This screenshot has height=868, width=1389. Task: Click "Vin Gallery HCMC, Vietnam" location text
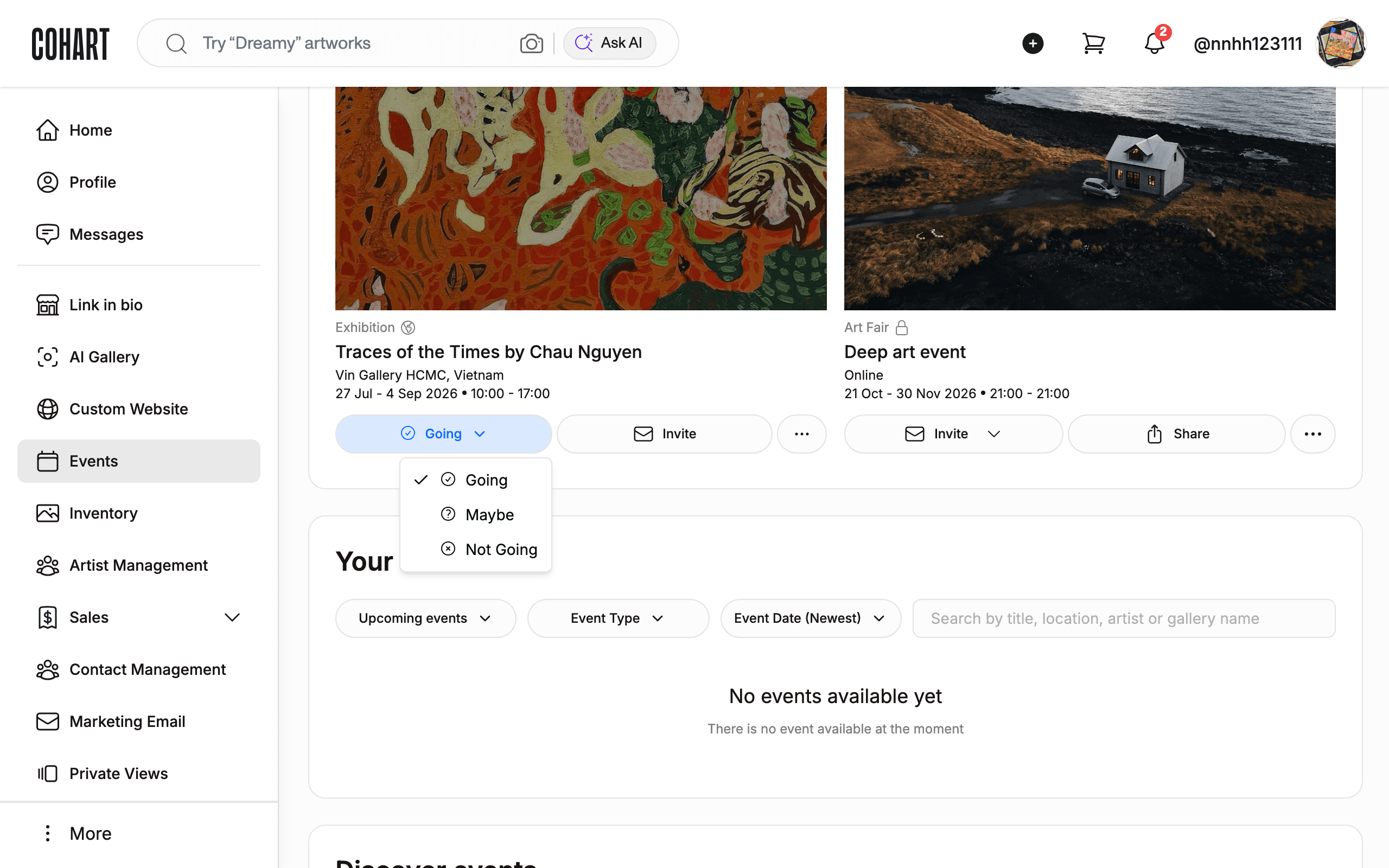(419, 375)
